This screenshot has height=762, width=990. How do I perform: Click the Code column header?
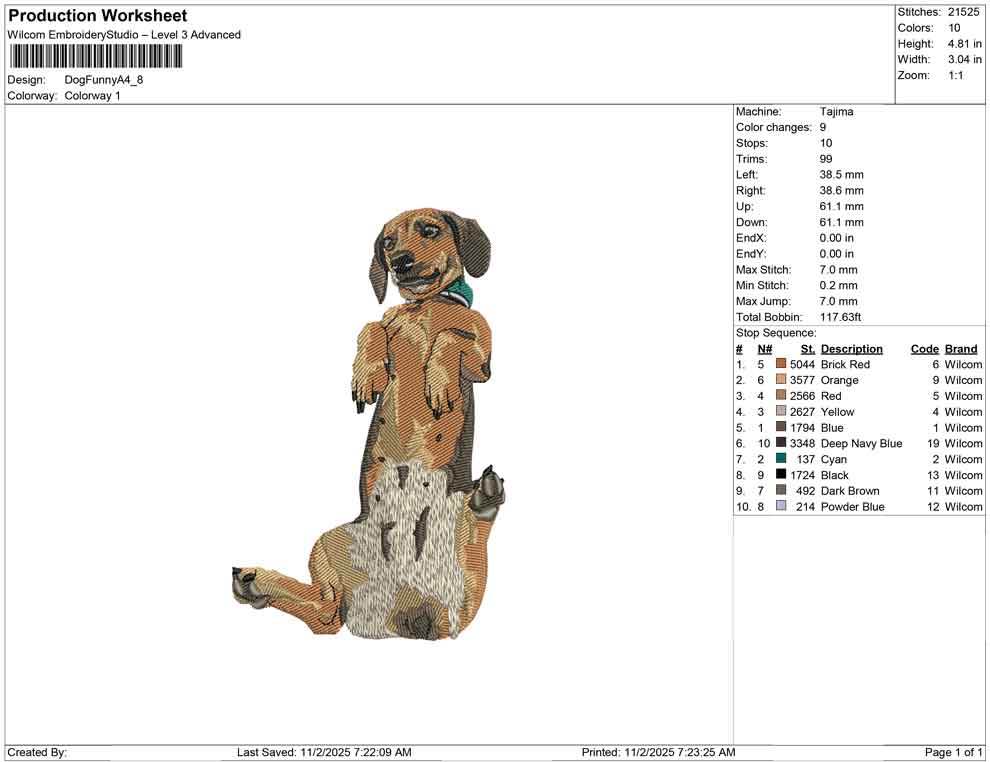coord(925,349)
